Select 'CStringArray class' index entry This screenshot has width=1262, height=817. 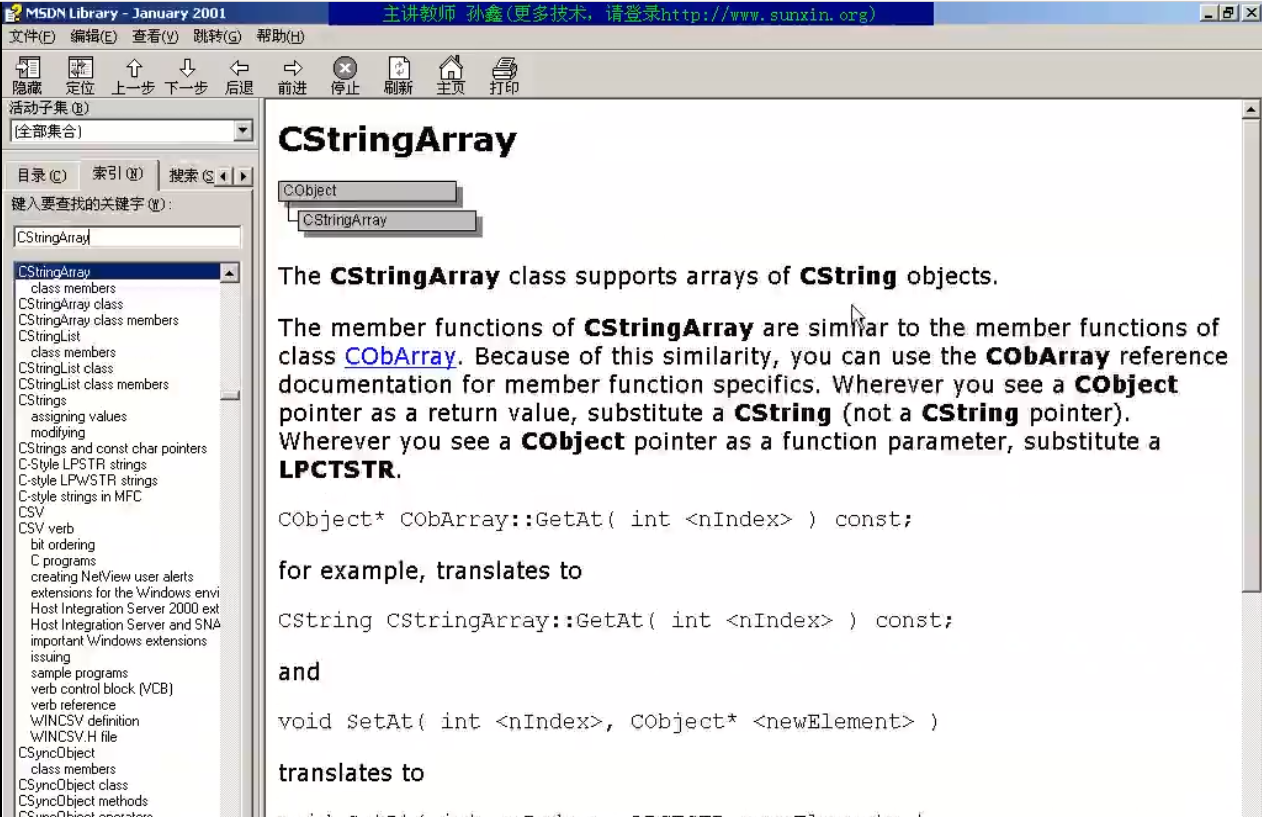pyautogui.click(x=70, y=304)
